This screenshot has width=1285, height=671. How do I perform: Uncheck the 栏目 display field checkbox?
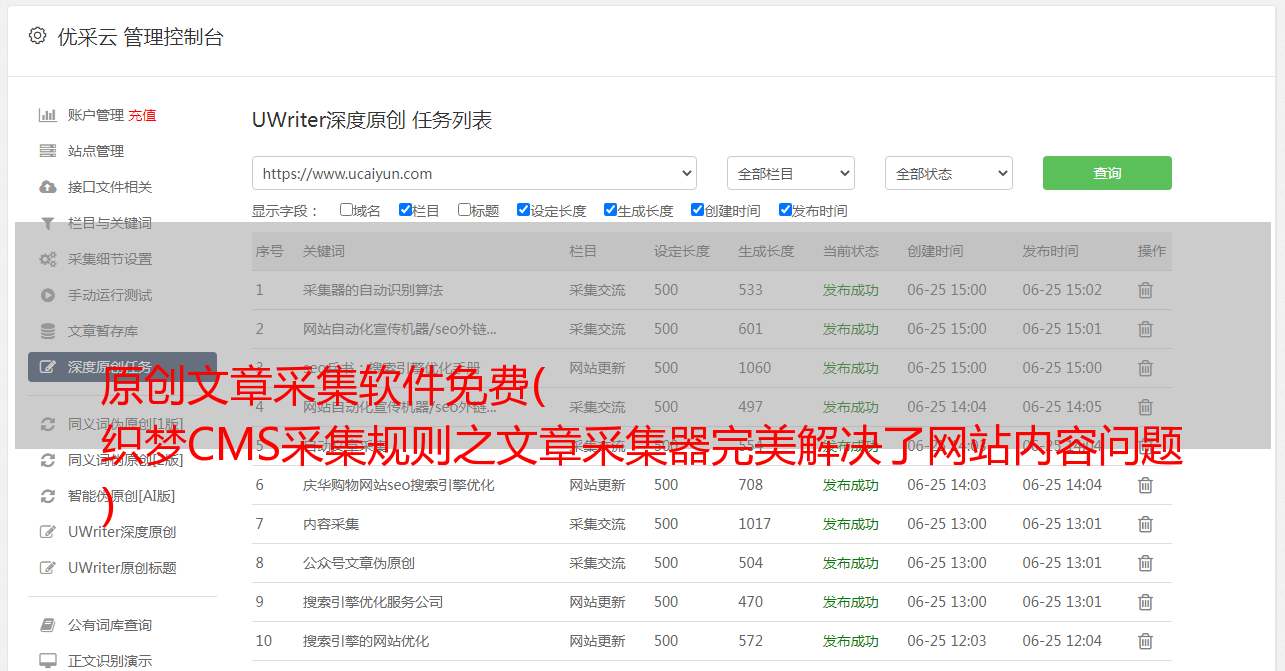tap(405, 210)
